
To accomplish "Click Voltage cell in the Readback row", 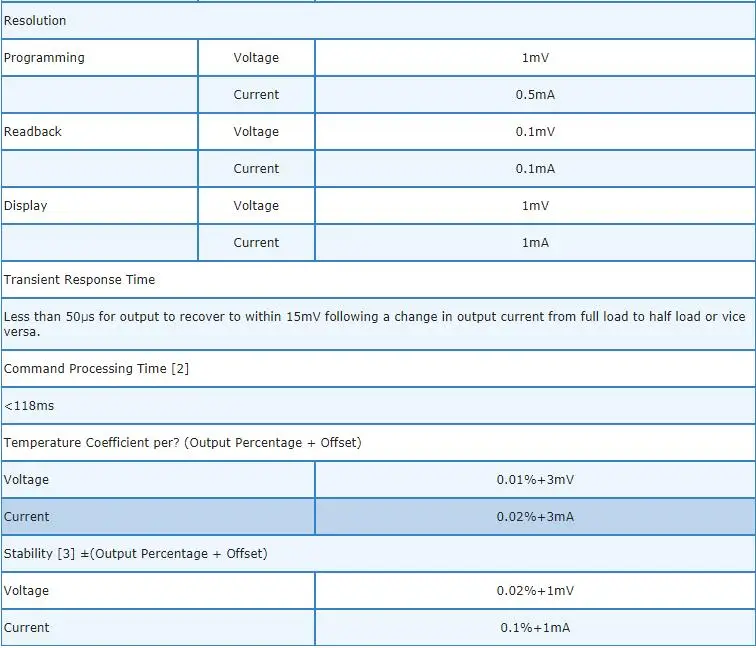I will pyautogui.click(x=256, y=132).
